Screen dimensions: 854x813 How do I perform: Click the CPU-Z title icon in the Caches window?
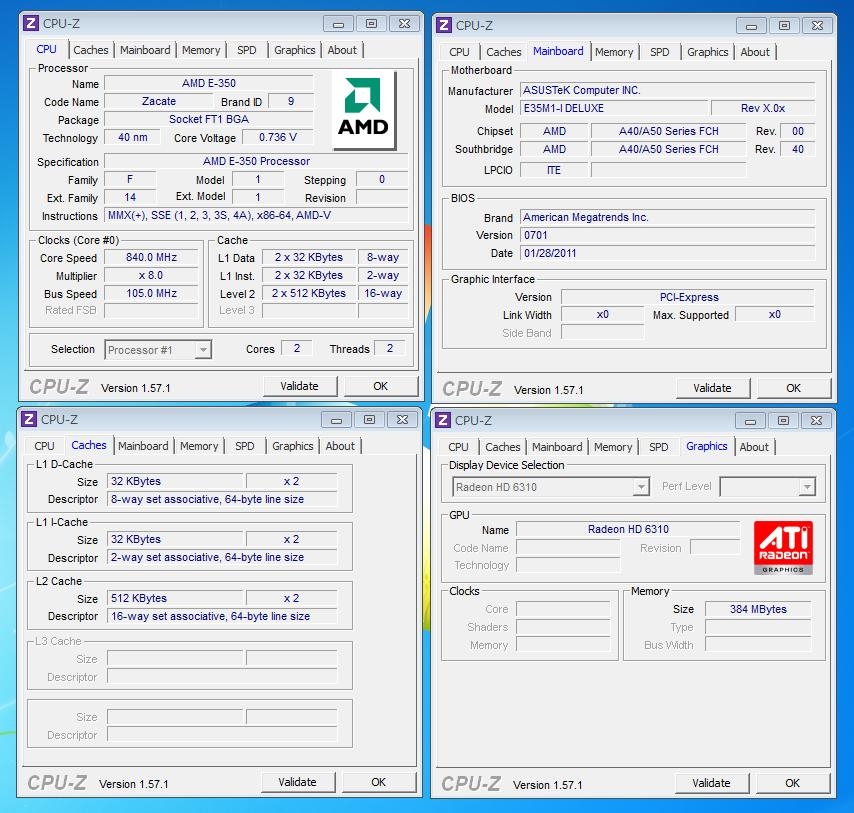[29, 419]
